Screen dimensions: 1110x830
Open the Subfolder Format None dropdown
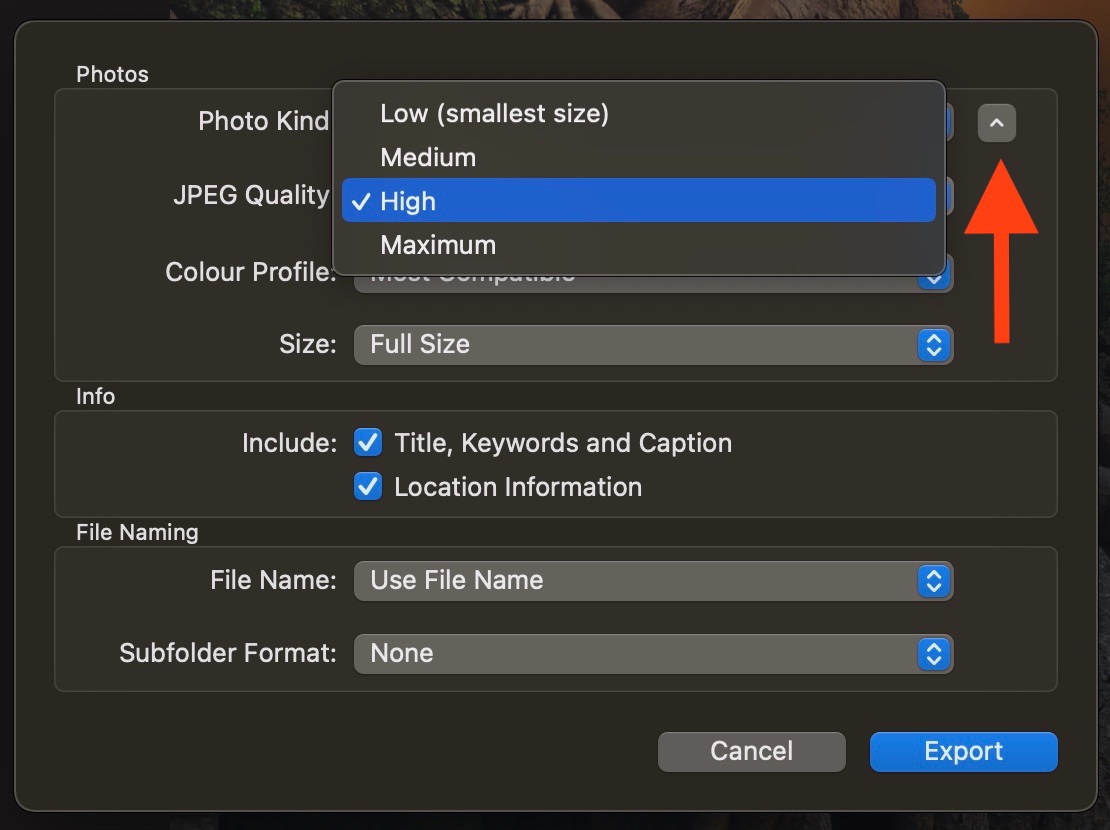coord(653,653)
